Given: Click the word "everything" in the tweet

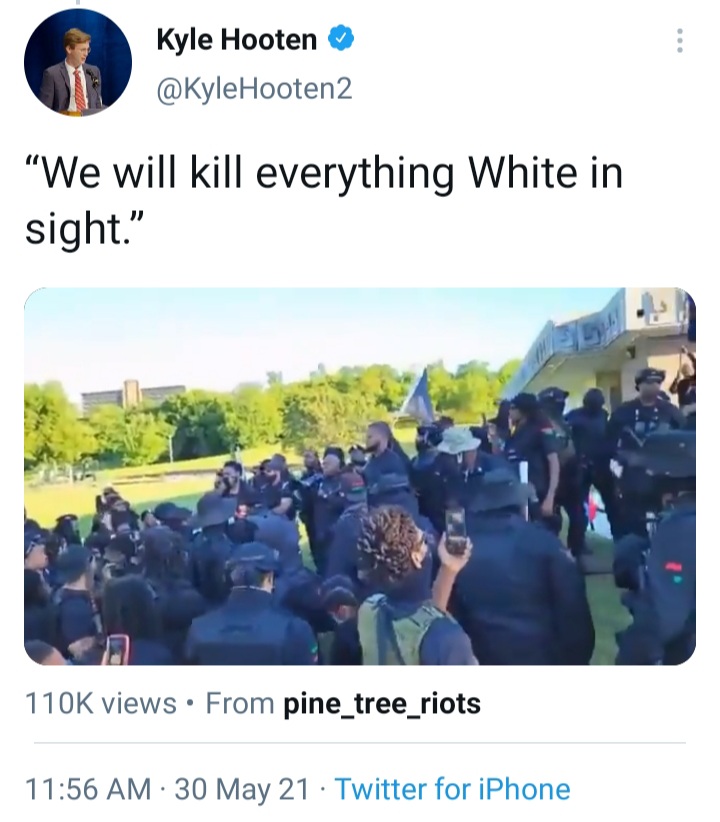Looking at the screenshot, I should coord(354,176).
